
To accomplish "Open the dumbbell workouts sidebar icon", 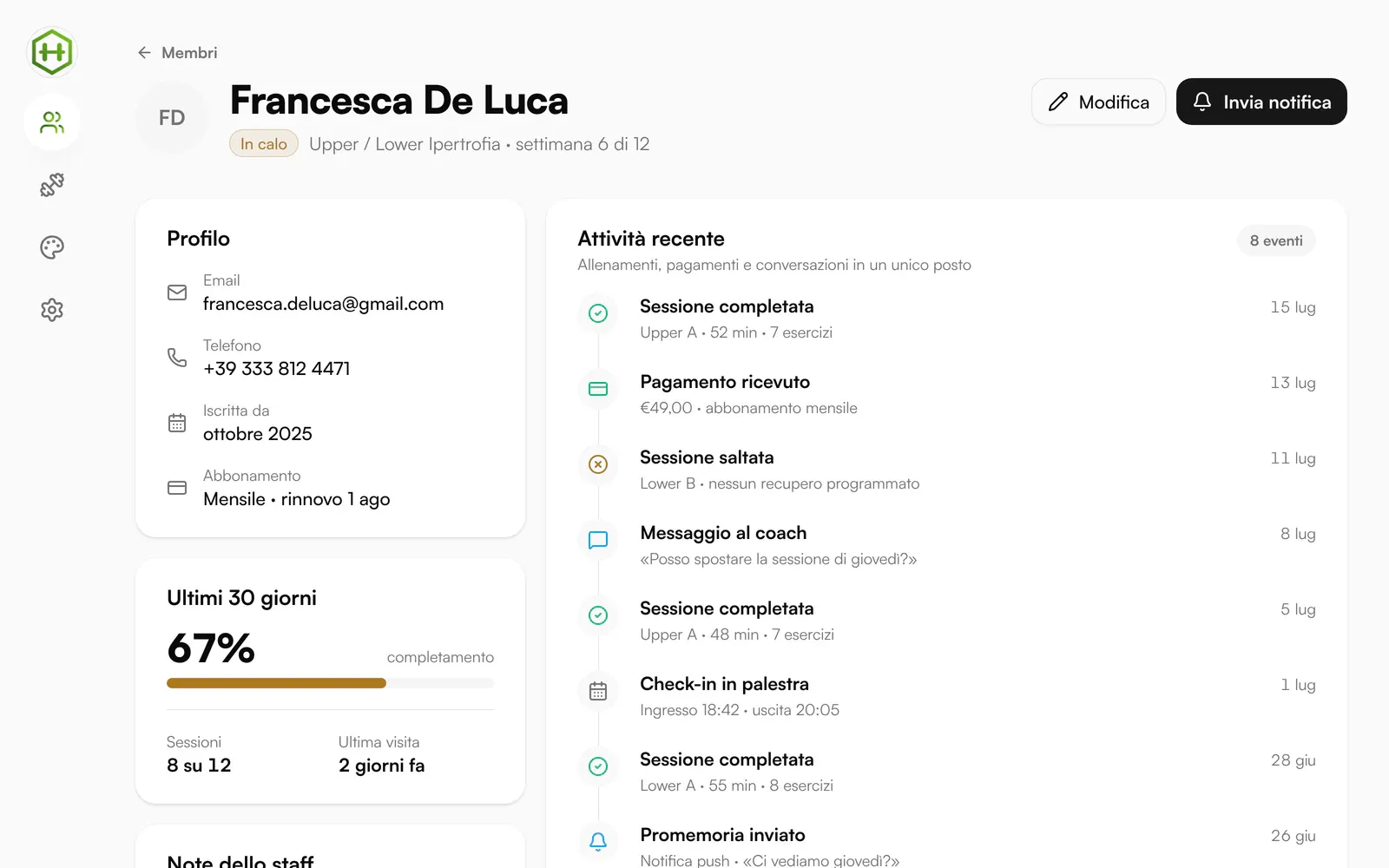I will 52,185.
